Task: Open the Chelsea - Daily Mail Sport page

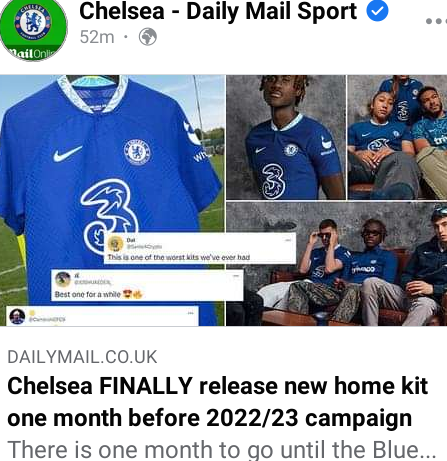Action: click(218, 11)
